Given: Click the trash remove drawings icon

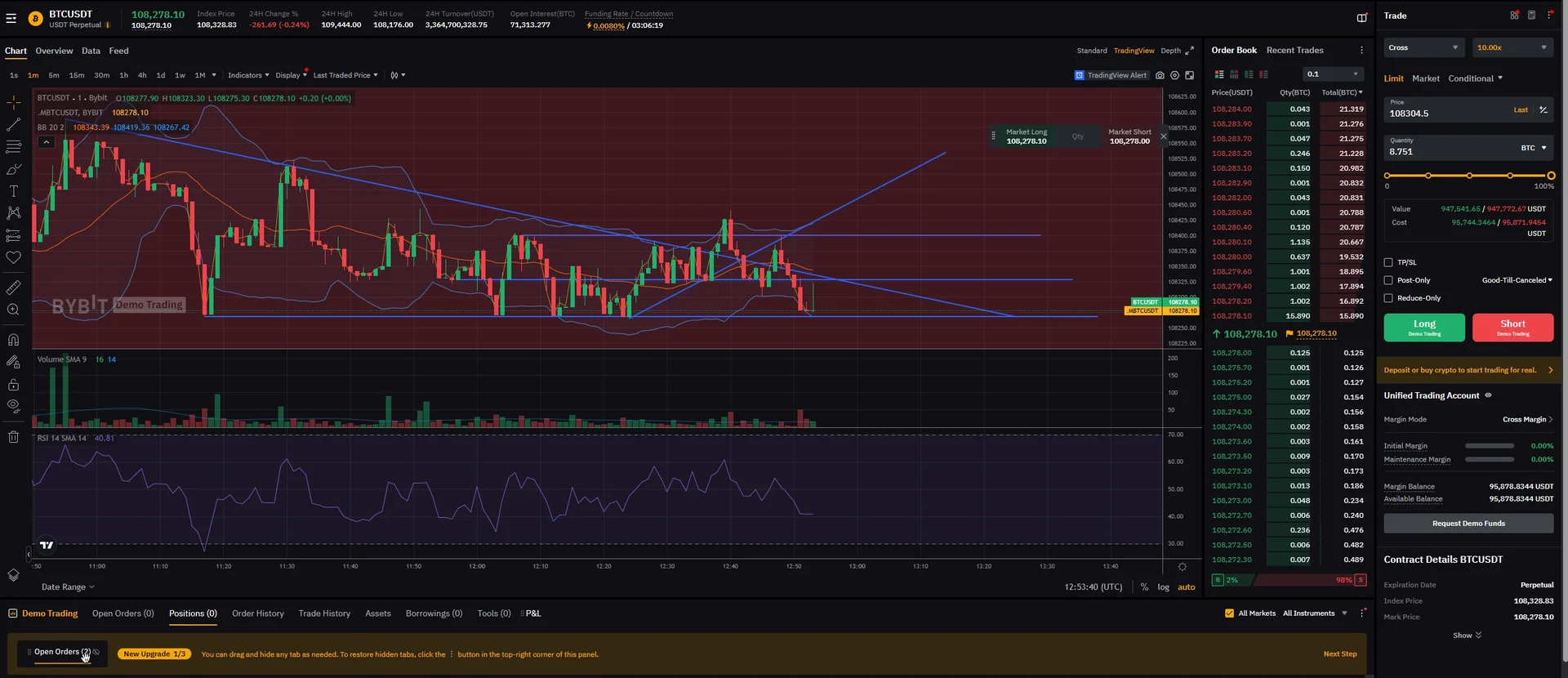Looking at the screenshot, I should click(13, 437).
